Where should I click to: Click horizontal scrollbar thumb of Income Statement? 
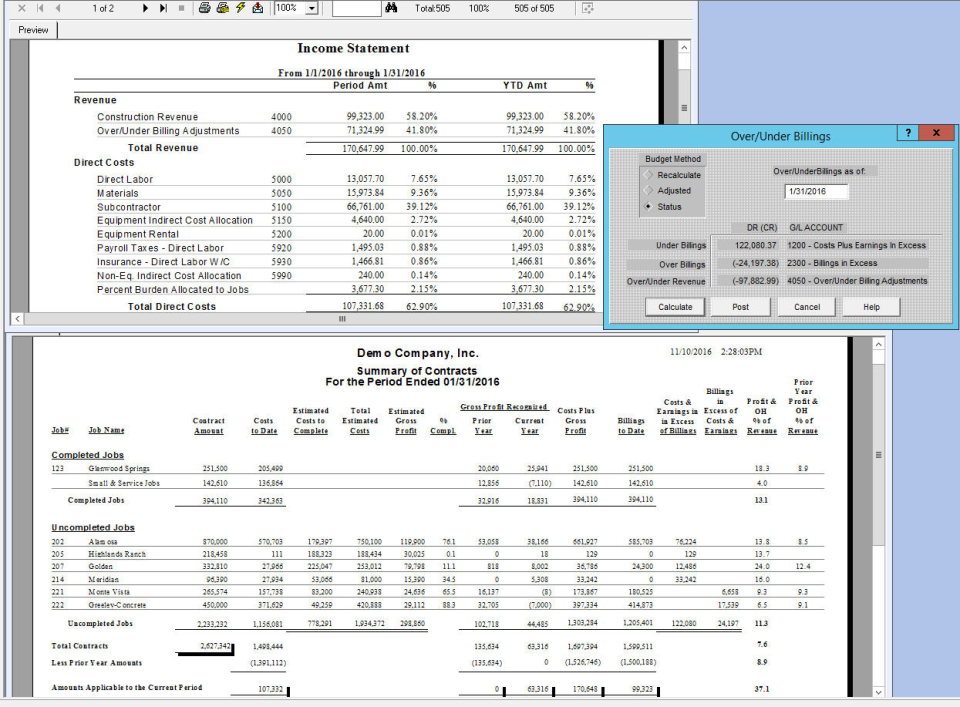click(342, 319)
